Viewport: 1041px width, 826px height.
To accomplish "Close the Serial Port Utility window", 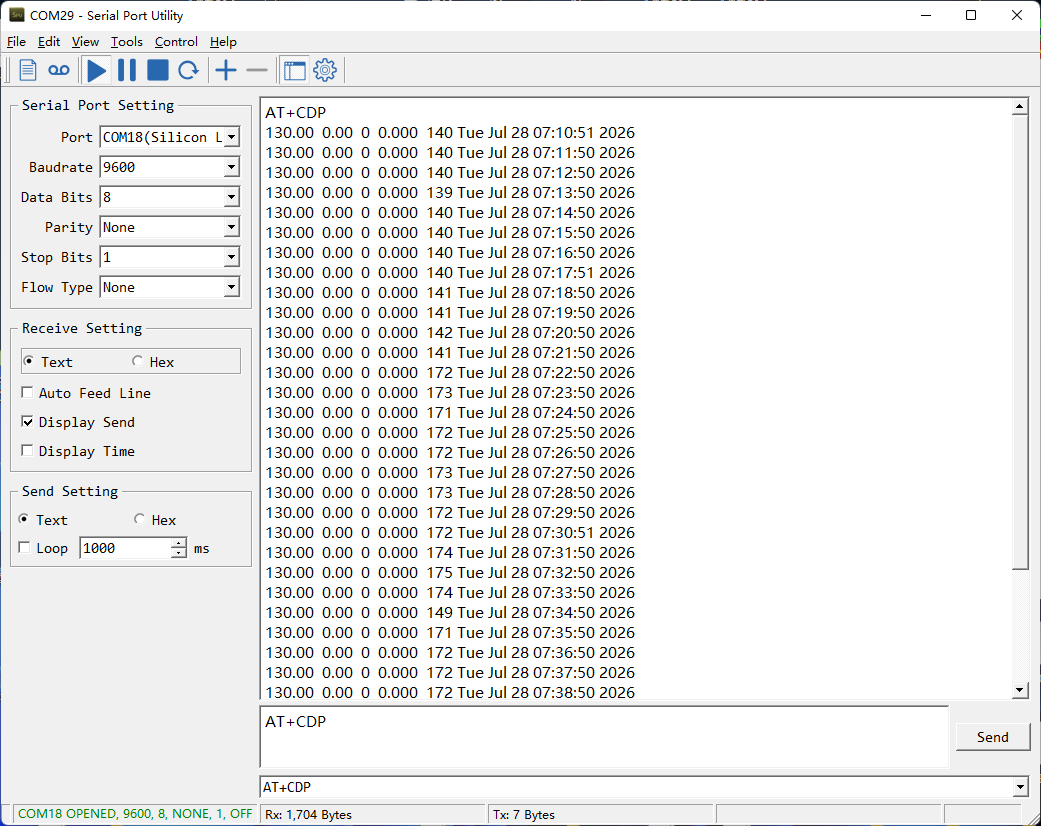I will [x=1016, y=15].
